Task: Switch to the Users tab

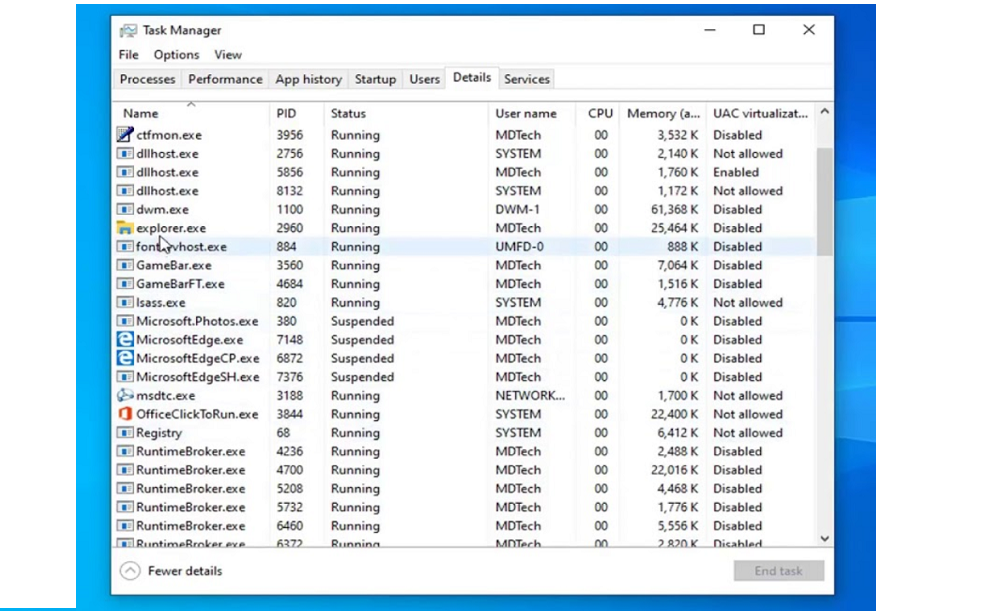Action: [x=425, y=79]
